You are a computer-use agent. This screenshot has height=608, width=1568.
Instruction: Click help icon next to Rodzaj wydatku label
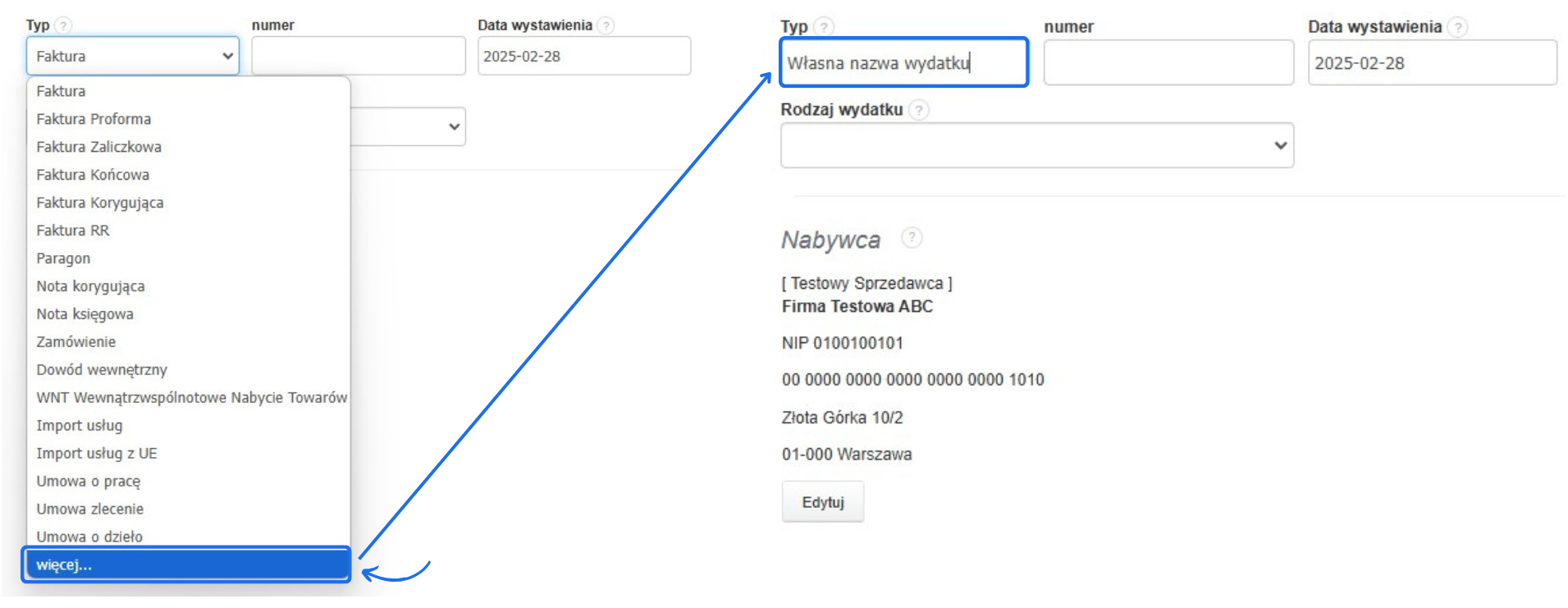[x=919, y=110]
